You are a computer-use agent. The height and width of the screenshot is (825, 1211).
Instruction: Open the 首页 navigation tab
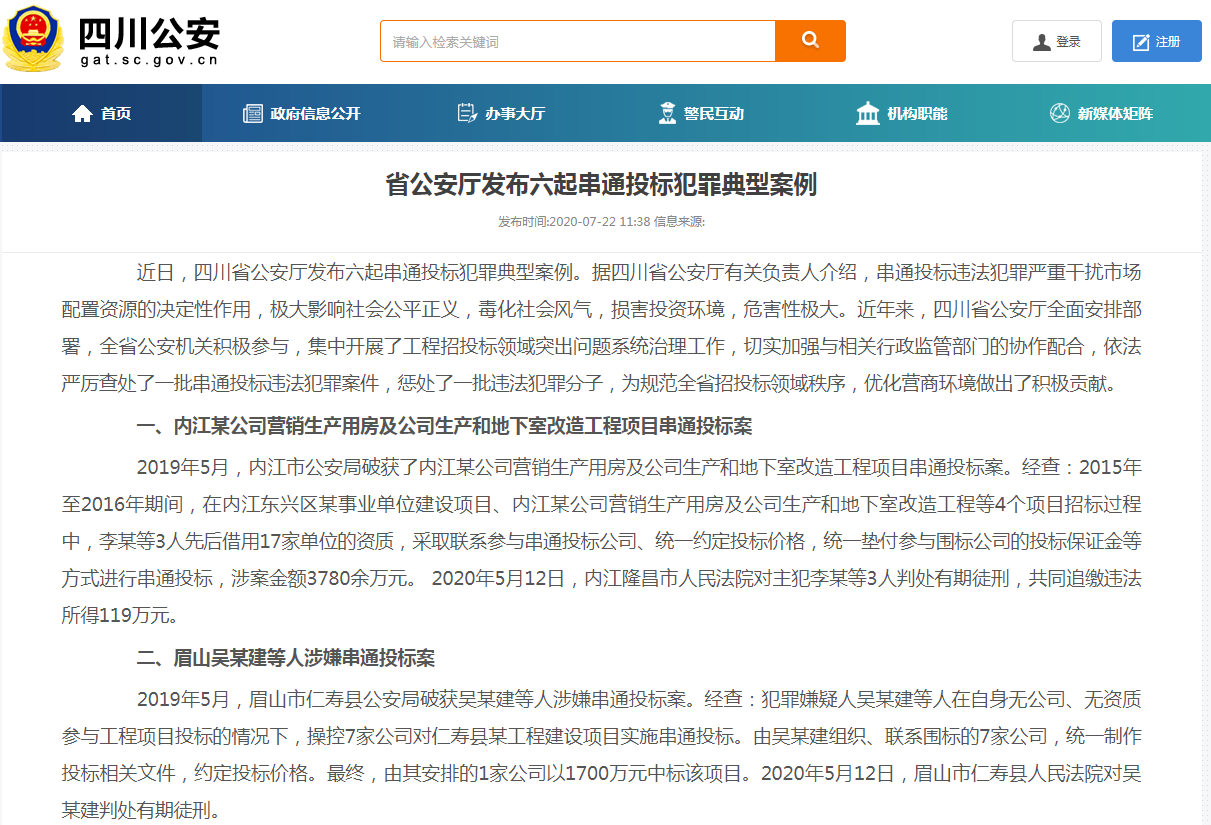(x=101, y=113)
